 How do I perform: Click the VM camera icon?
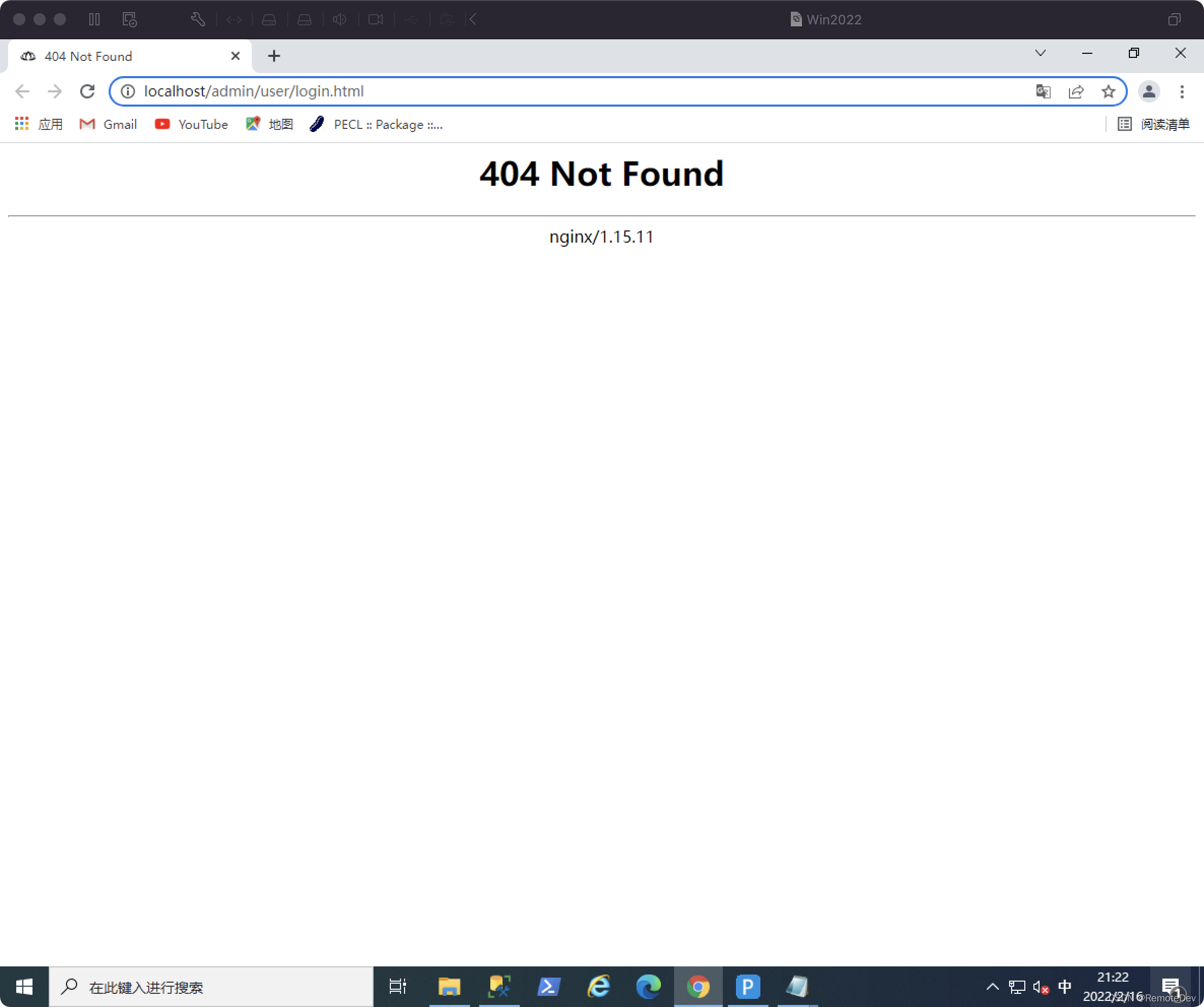click(376, 19)
